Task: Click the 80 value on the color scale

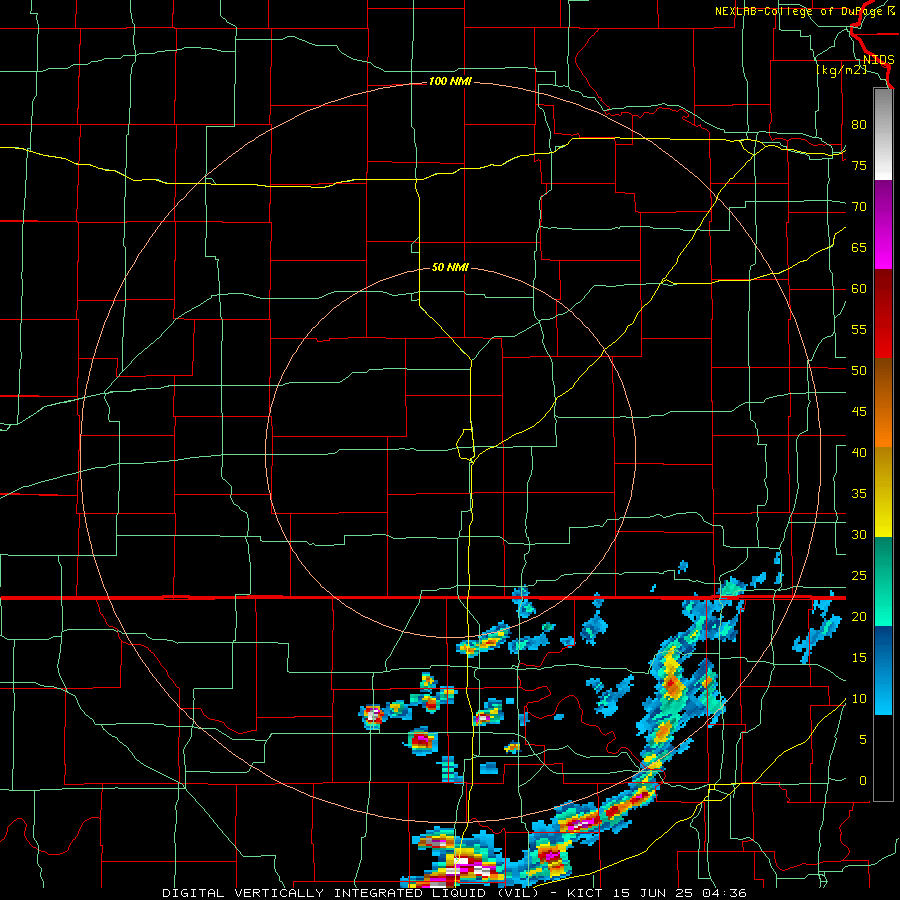Action: [859, 125]
